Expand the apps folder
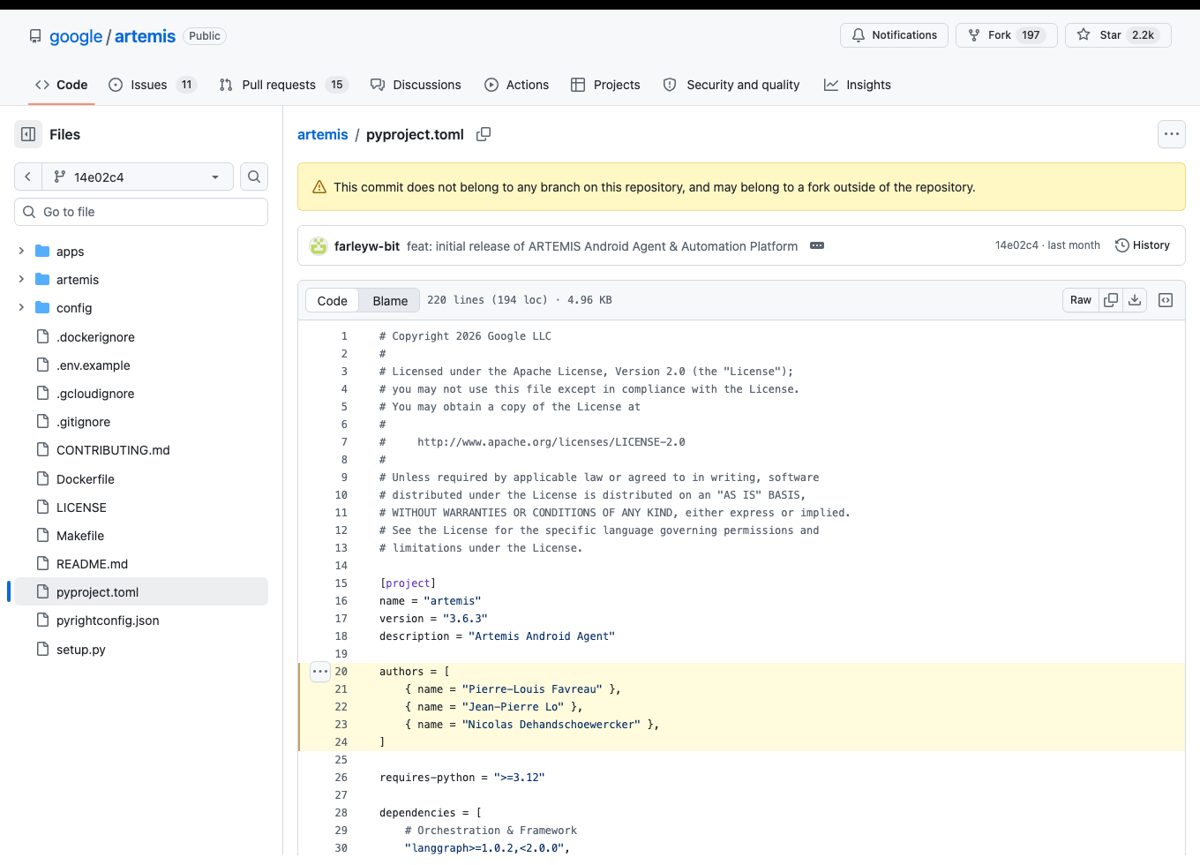The image size is (1200, 865). click(21, 251)
